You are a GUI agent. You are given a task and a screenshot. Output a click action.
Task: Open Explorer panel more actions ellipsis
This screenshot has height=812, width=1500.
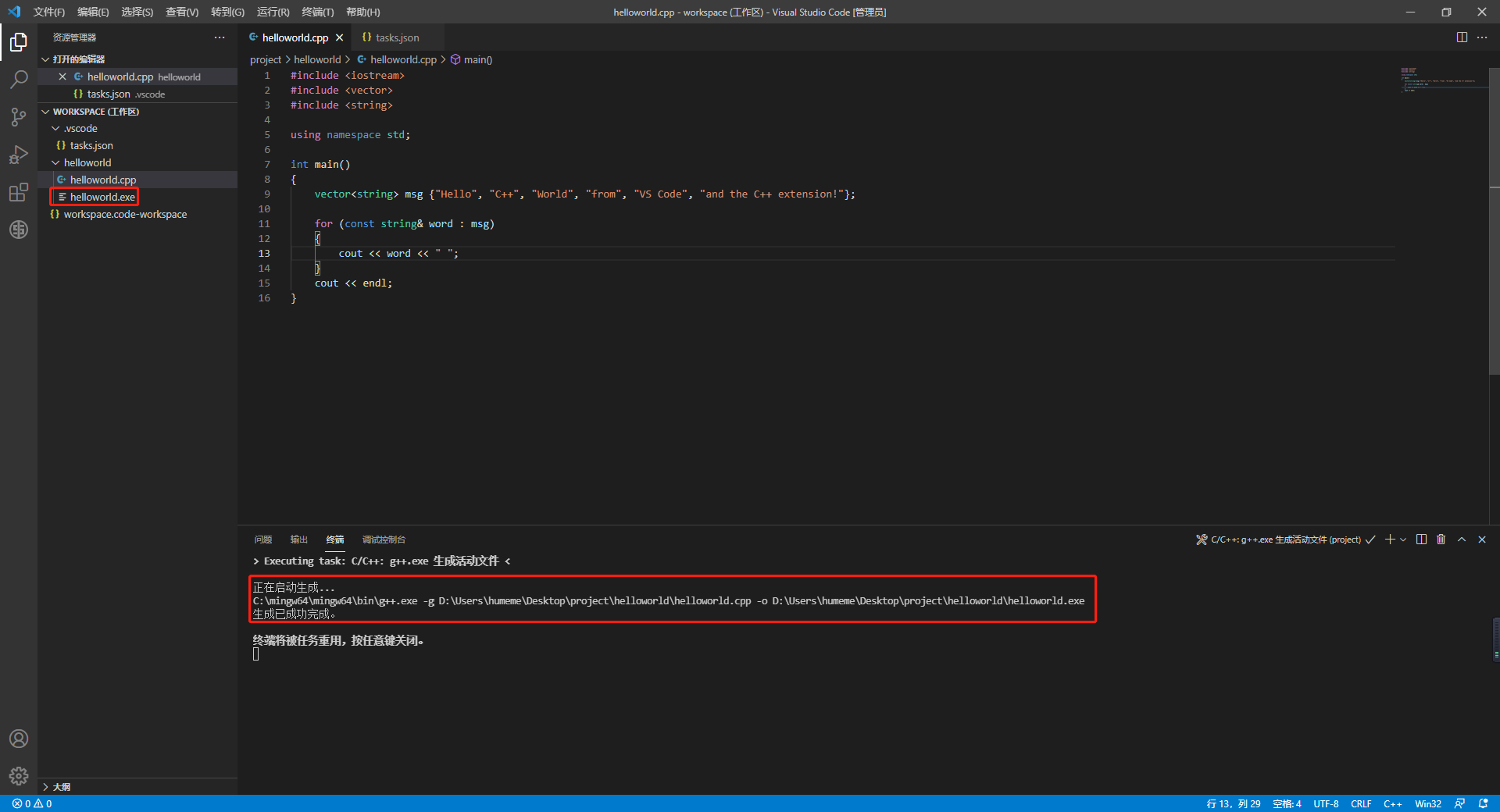220,37
